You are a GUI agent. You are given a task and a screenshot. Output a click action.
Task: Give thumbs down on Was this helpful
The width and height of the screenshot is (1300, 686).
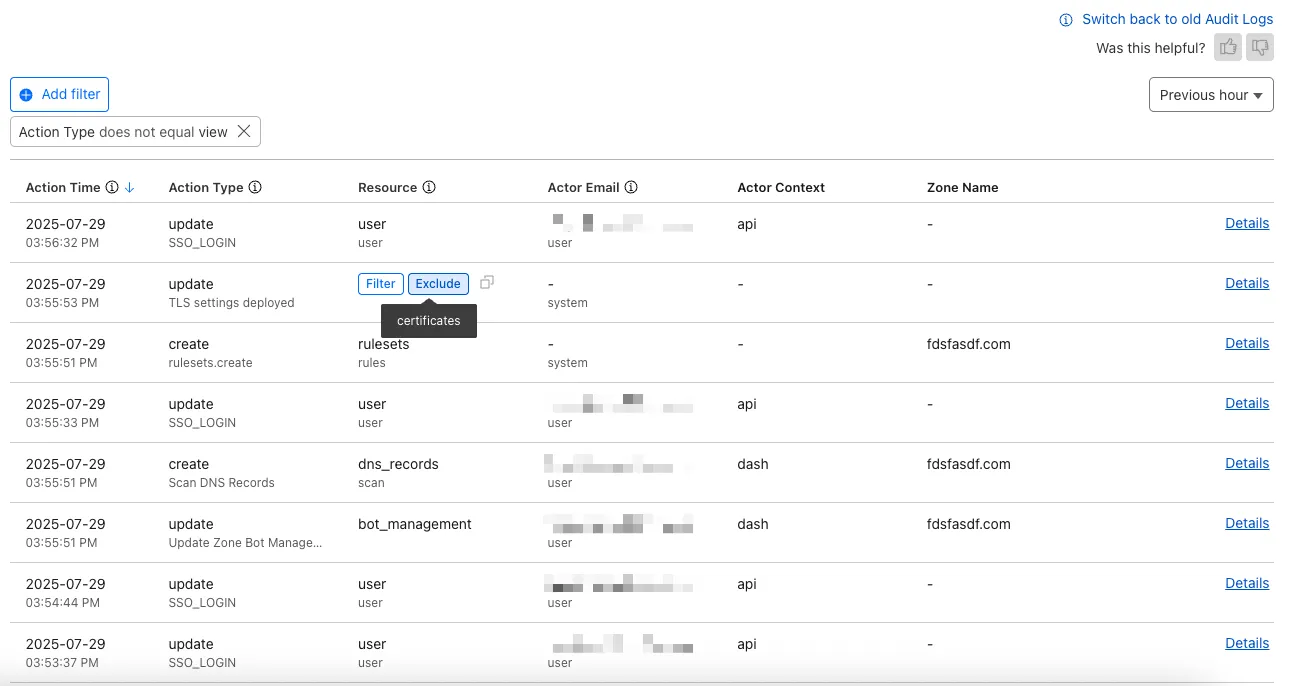1260,46
